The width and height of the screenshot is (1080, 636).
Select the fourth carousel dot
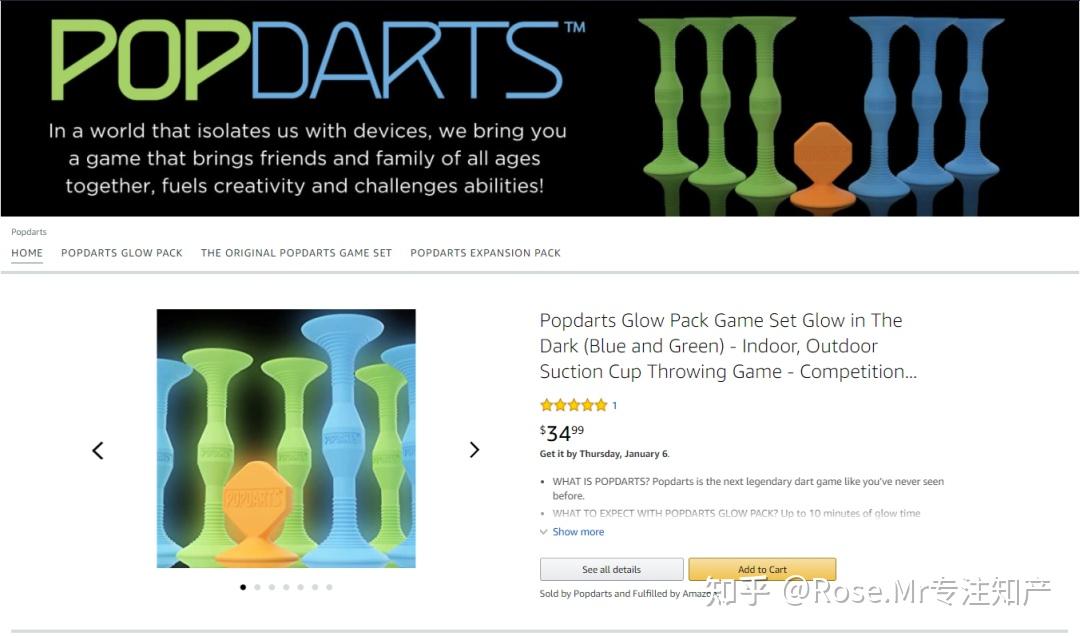coord(287,587)
